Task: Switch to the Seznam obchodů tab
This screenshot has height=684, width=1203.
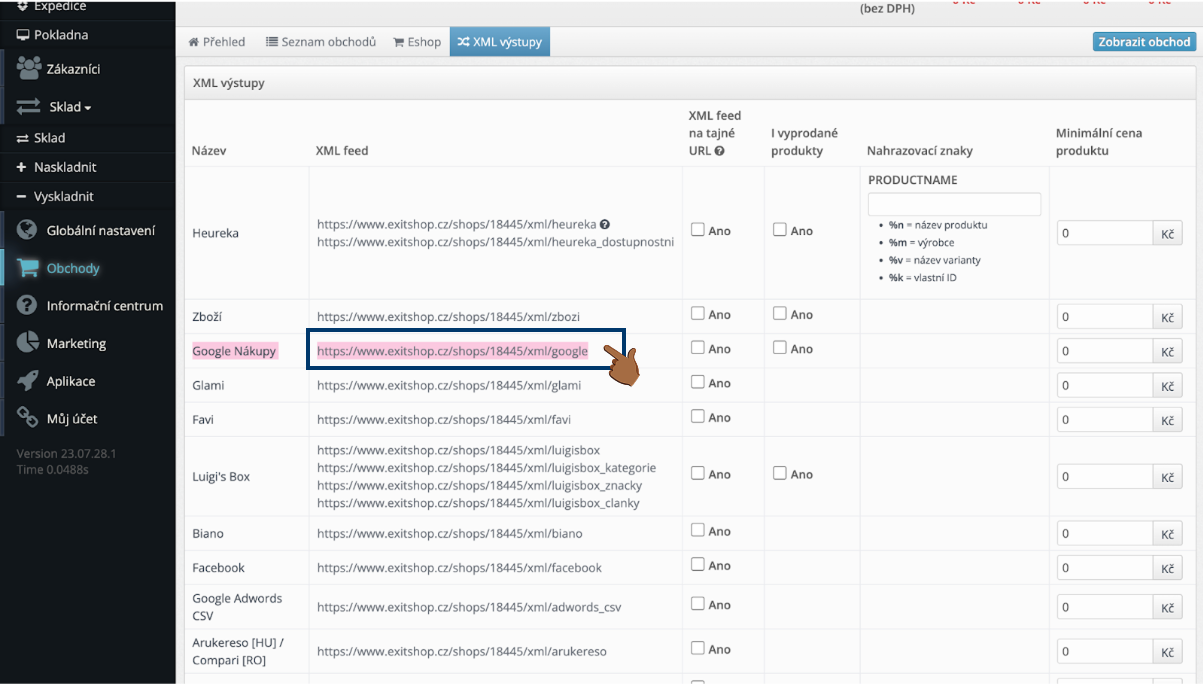Action: 321,42
